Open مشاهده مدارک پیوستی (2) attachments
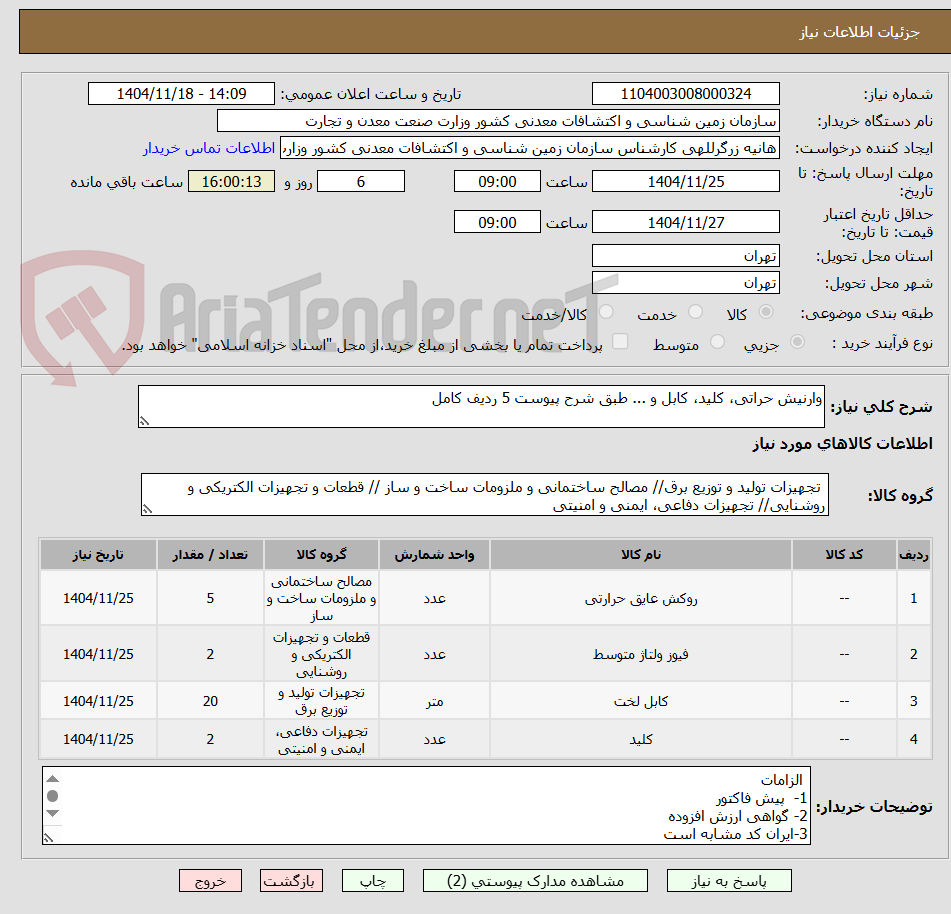This screenshot has width=951, height=914. [x=535, y=881]
